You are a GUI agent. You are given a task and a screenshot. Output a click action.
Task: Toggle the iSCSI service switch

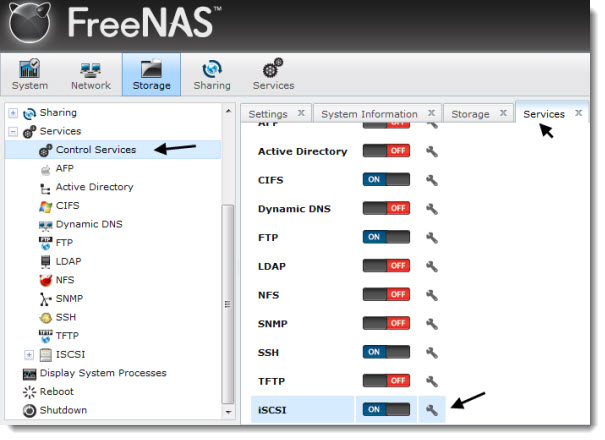pos(386,410)
